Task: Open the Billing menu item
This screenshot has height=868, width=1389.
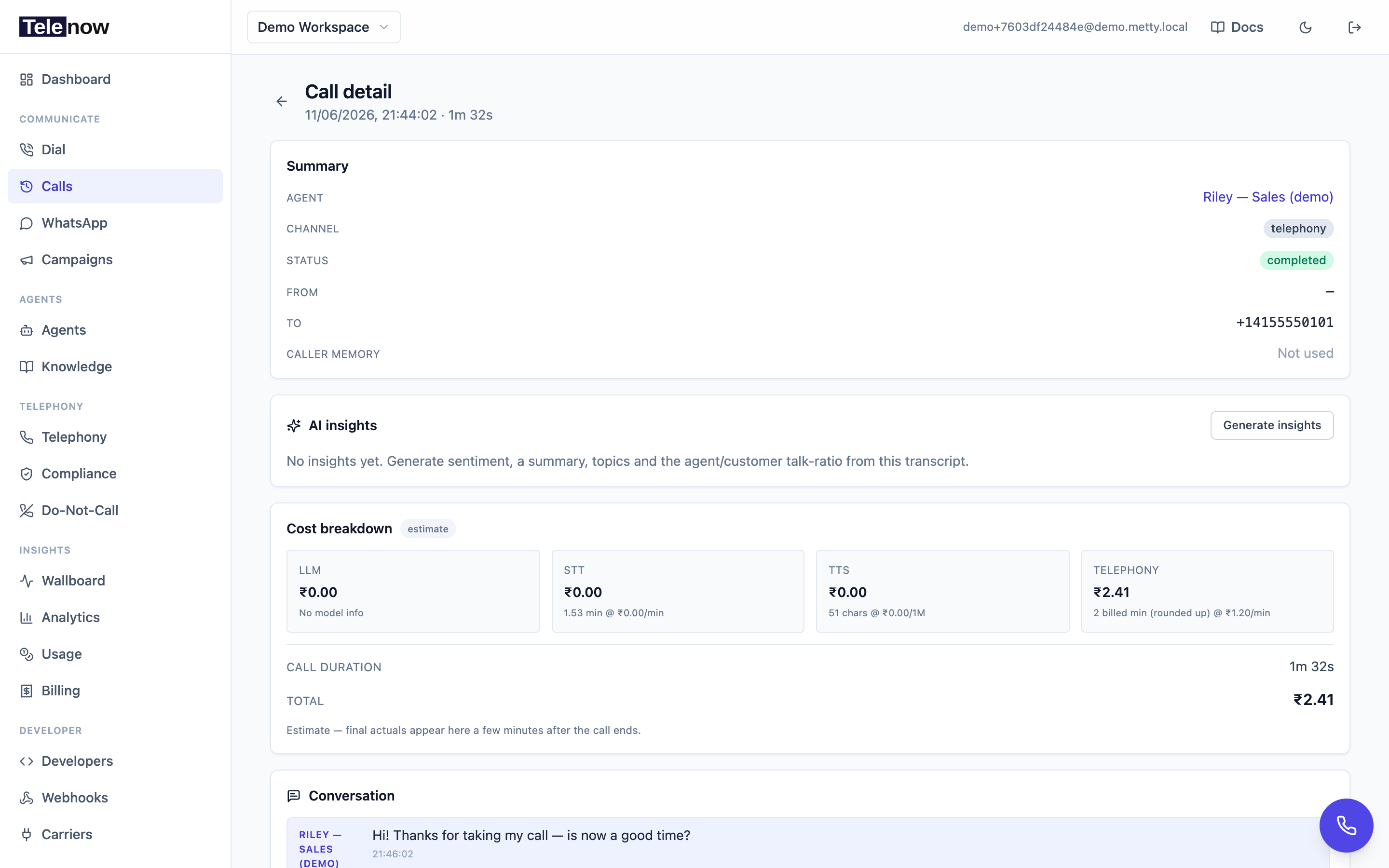Action: pyautogui.click(x=115, y=691)
